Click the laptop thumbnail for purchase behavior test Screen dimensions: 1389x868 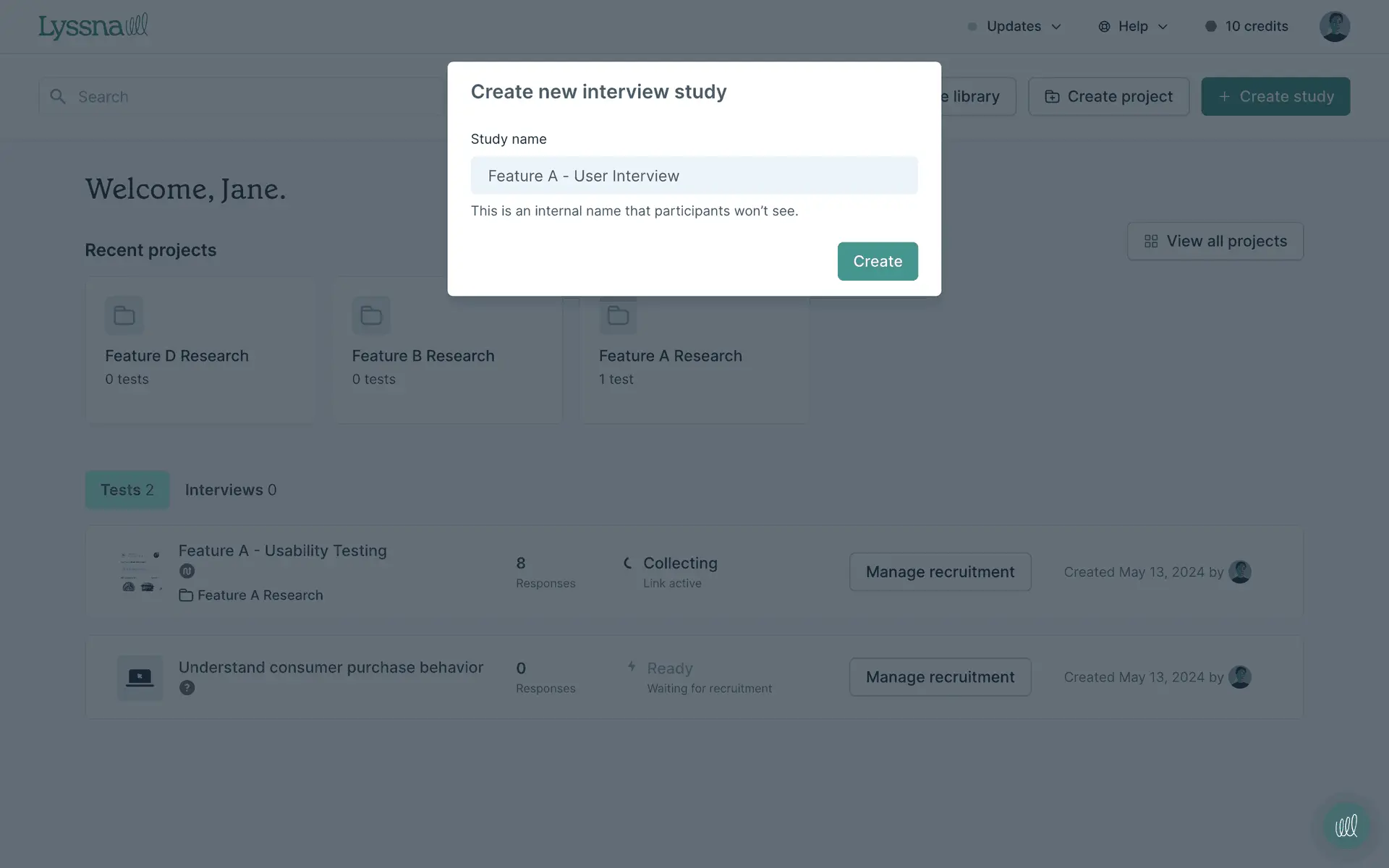(140, 678)
